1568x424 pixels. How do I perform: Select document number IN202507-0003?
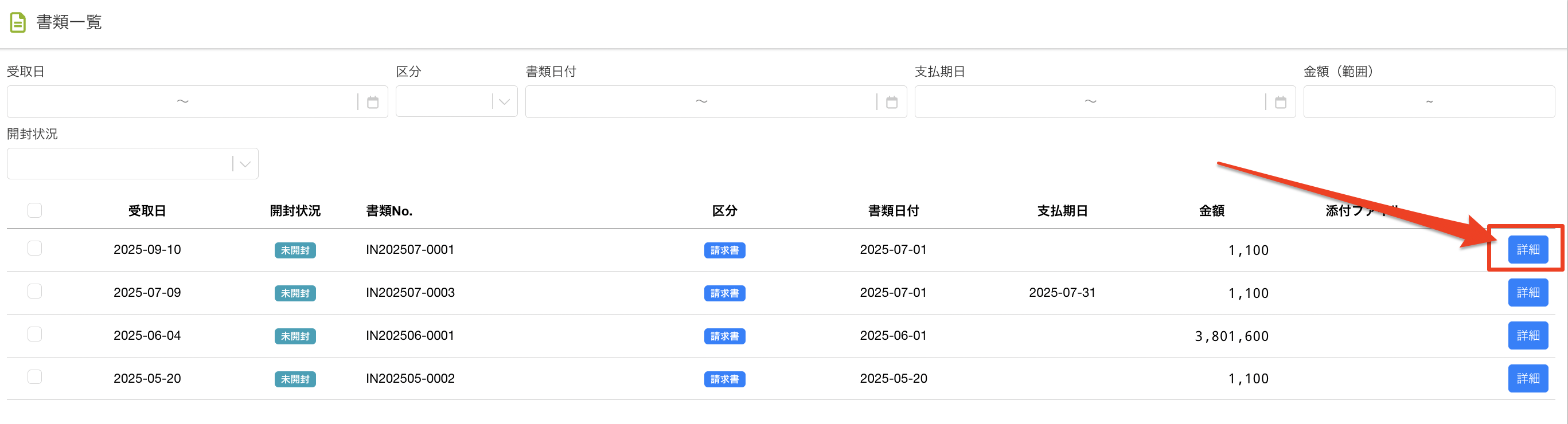click(x=409, y=293)
